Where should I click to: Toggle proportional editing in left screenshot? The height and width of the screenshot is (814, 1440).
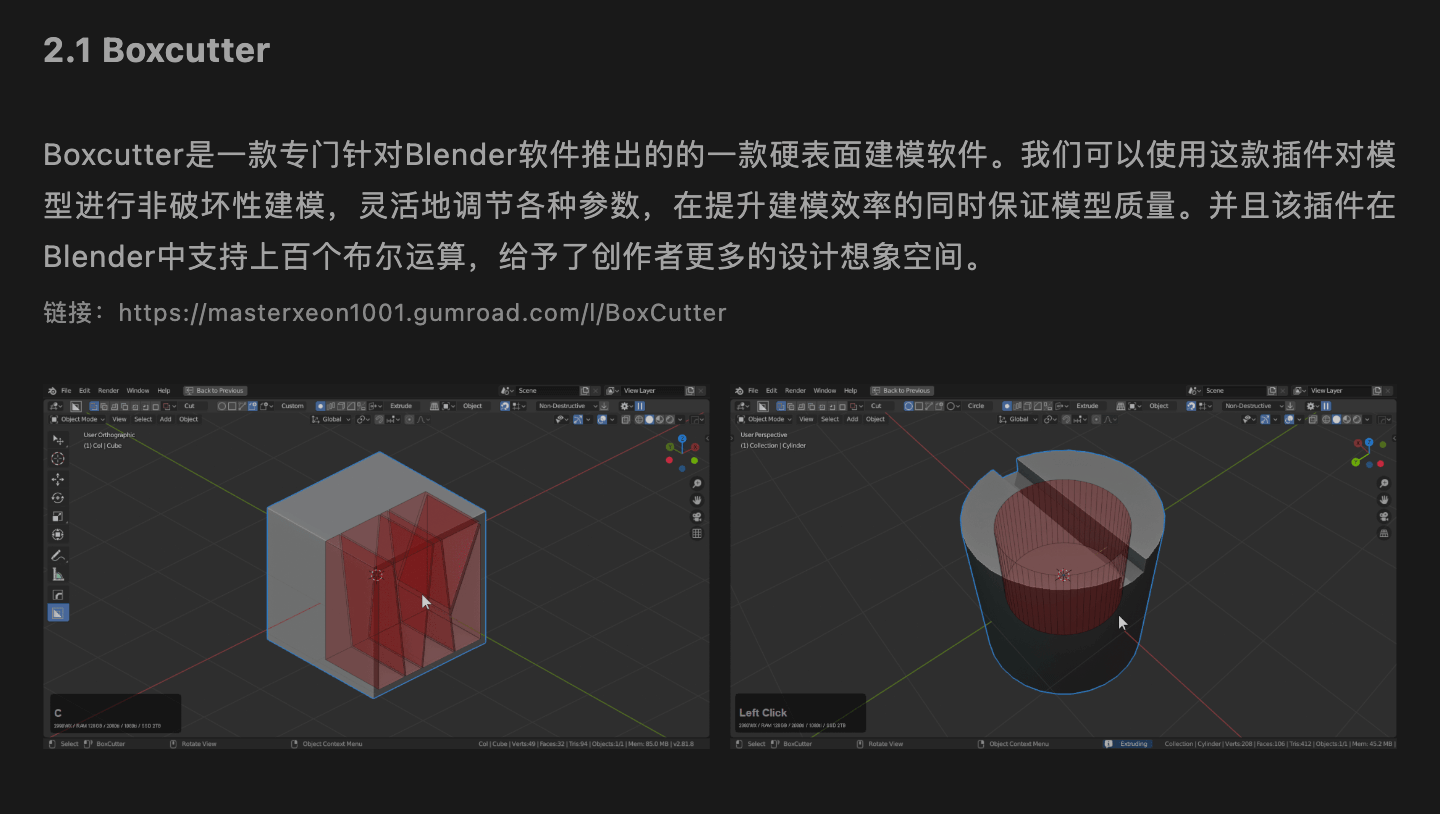[x=409, y=420]
